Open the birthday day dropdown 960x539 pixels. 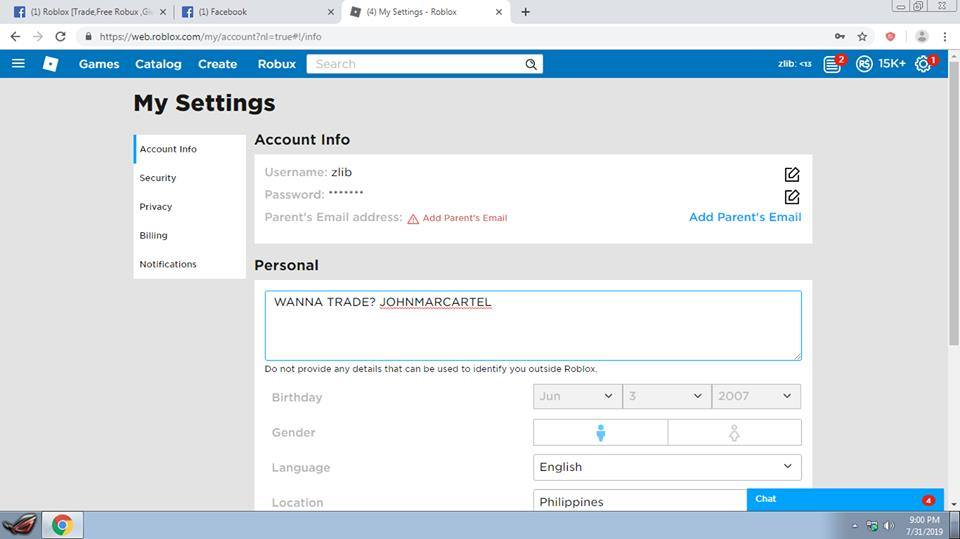point(667,396)
